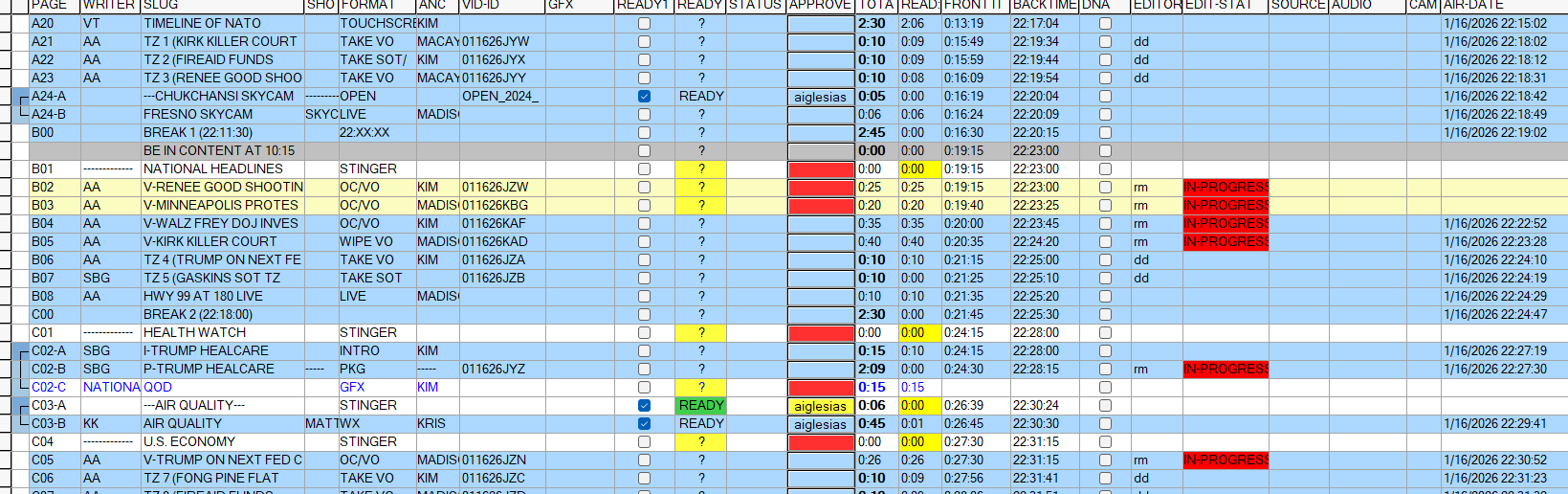This screenshot has width=1568, height=494.
Task: Click the green READY status in row C03-A
Action: click(x=701, y=406)
